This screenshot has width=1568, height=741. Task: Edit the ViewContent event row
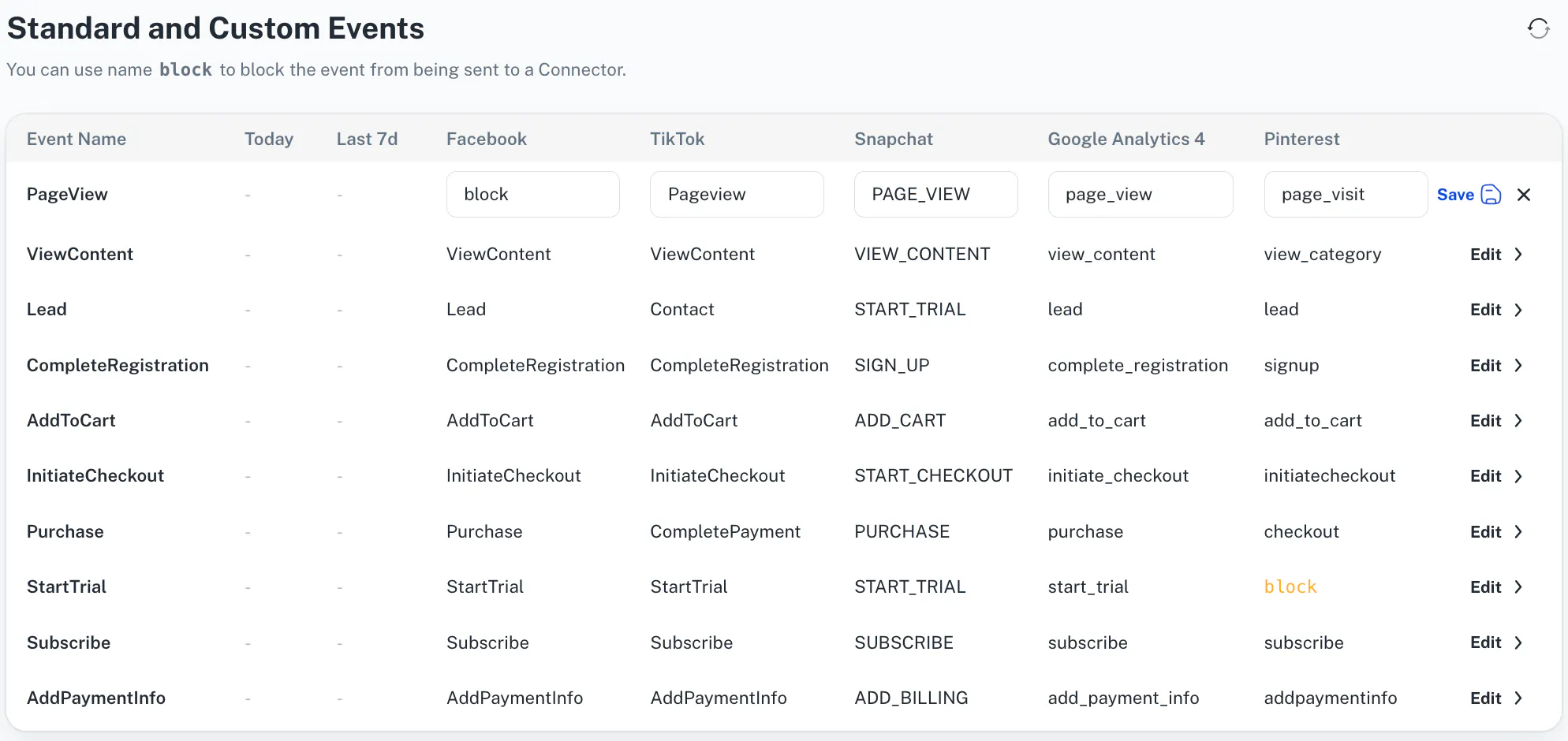(x=1485, y=255)
